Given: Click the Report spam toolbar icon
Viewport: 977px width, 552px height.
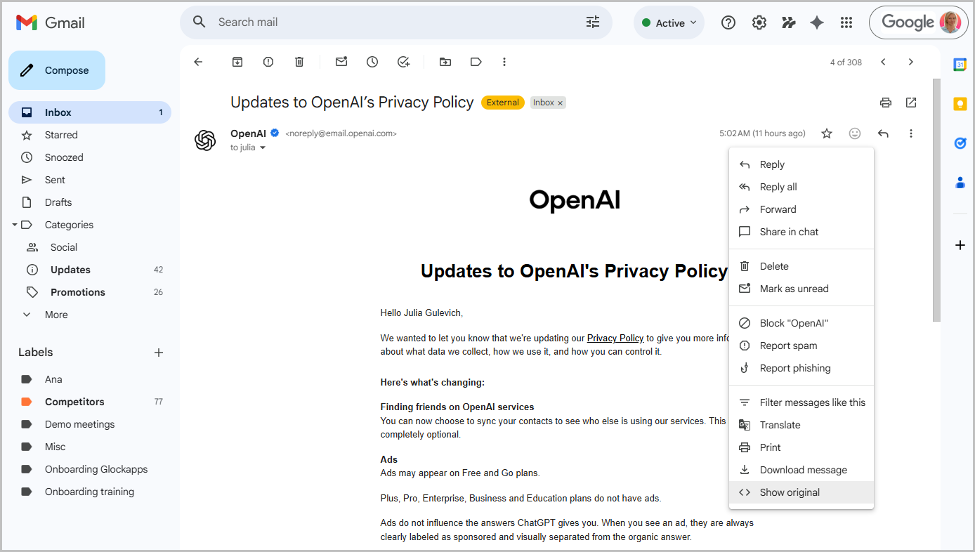Looking at the screenshot, I should pyautogui.click(x=268, y=62).
